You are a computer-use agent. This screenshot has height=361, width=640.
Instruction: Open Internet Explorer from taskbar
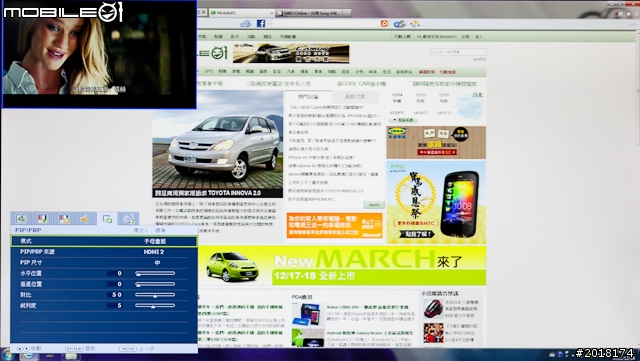[28, 356]
